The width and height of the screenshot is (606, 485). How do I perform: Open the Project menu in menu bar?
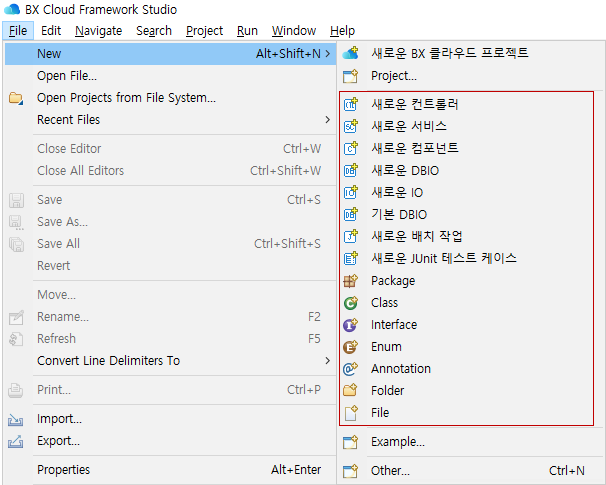[204, 31]
